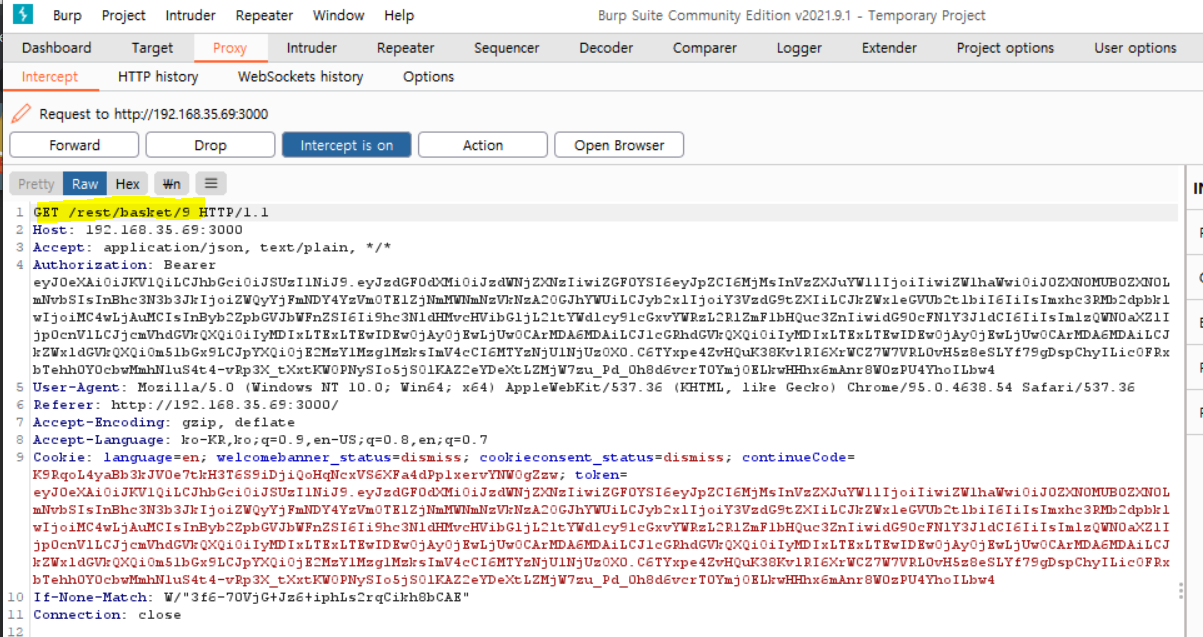
Task: Toggle the Intercept is on button
Action: pos(347,145)
